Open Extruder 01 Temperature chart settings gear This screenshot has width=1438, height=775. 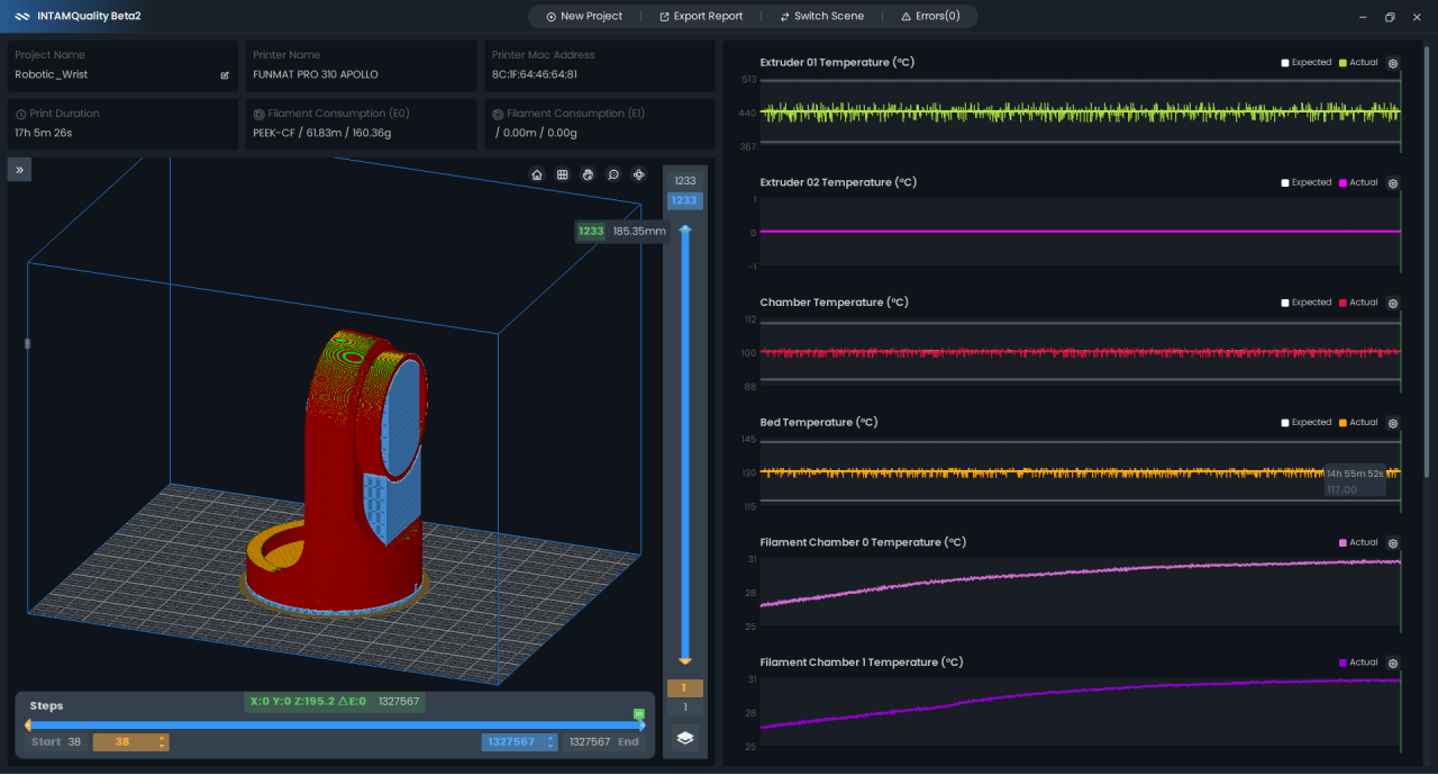1393,63
